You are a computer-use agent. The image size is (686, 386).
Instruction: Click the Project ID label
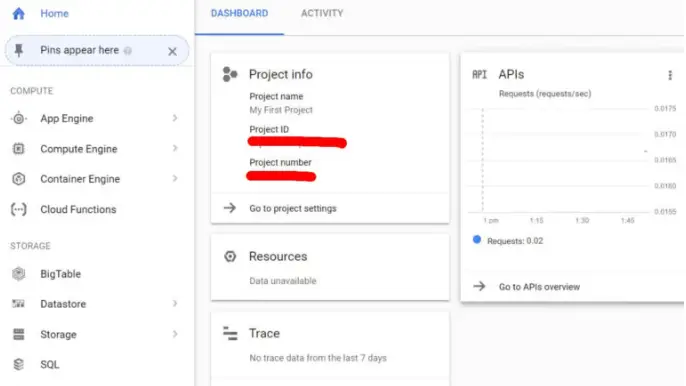tap(269, 130)
